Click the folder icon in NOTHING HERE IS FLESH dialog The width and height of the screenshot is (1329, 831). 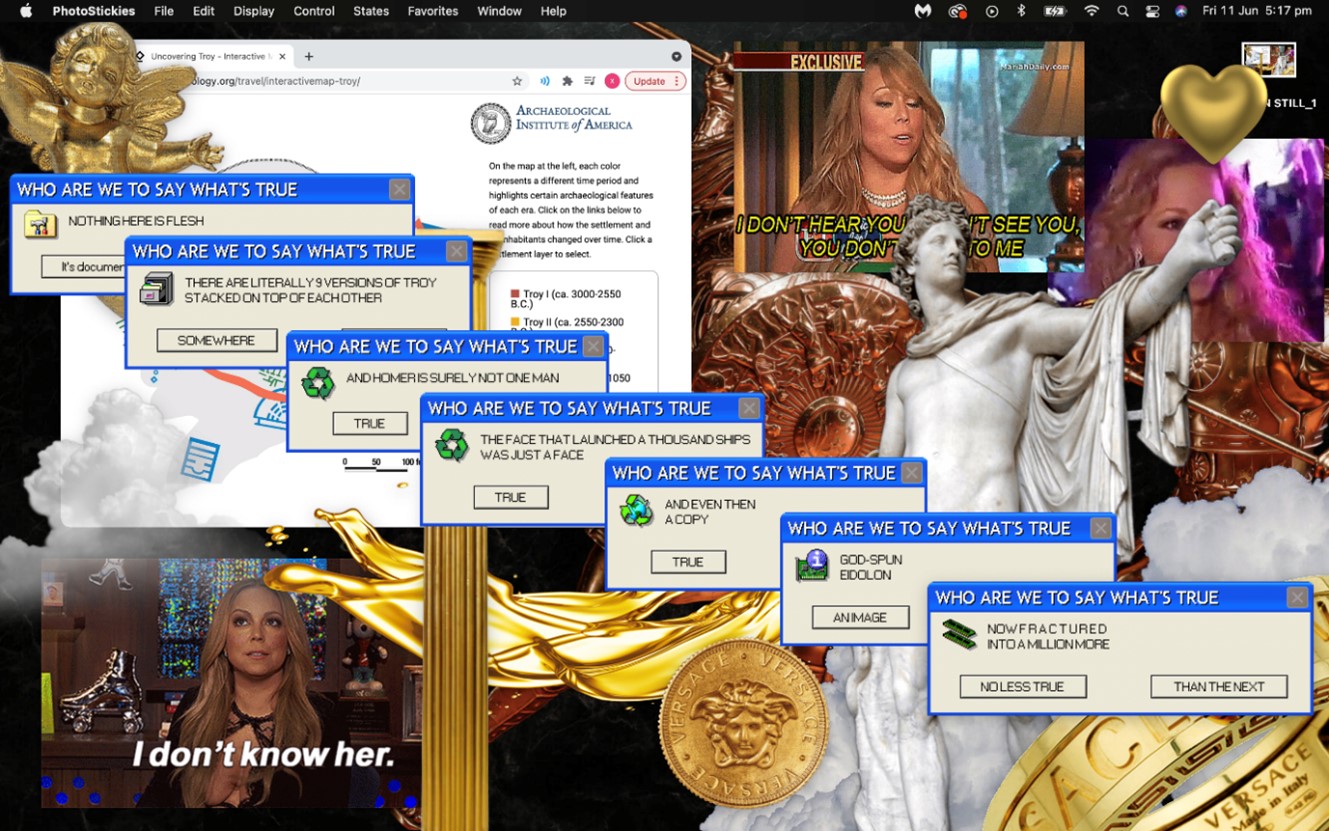tap(41, 223)
